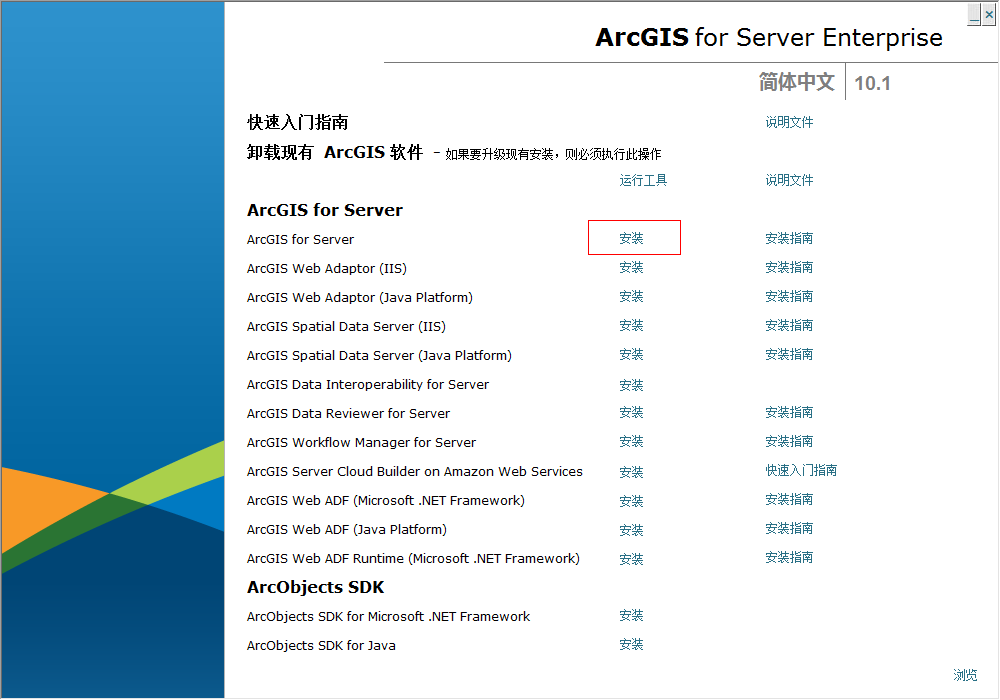Open 安装指南 for Spatial Data Server (Java Platform)

coord(789,354)
